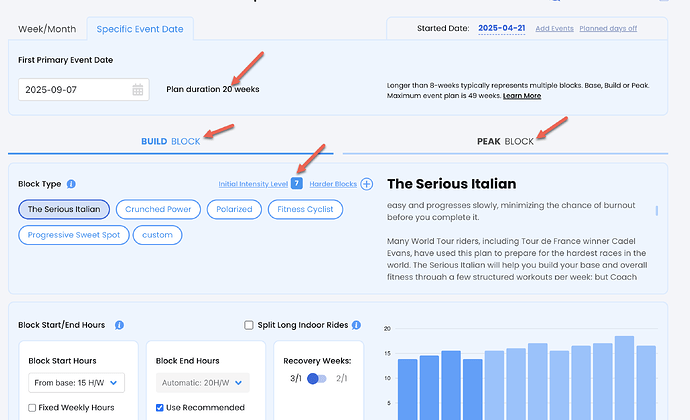Image resolution: width=690 pixels, height=420 pixels.
Task: Select the Specific Event Date tab
Action: (140, 29)
